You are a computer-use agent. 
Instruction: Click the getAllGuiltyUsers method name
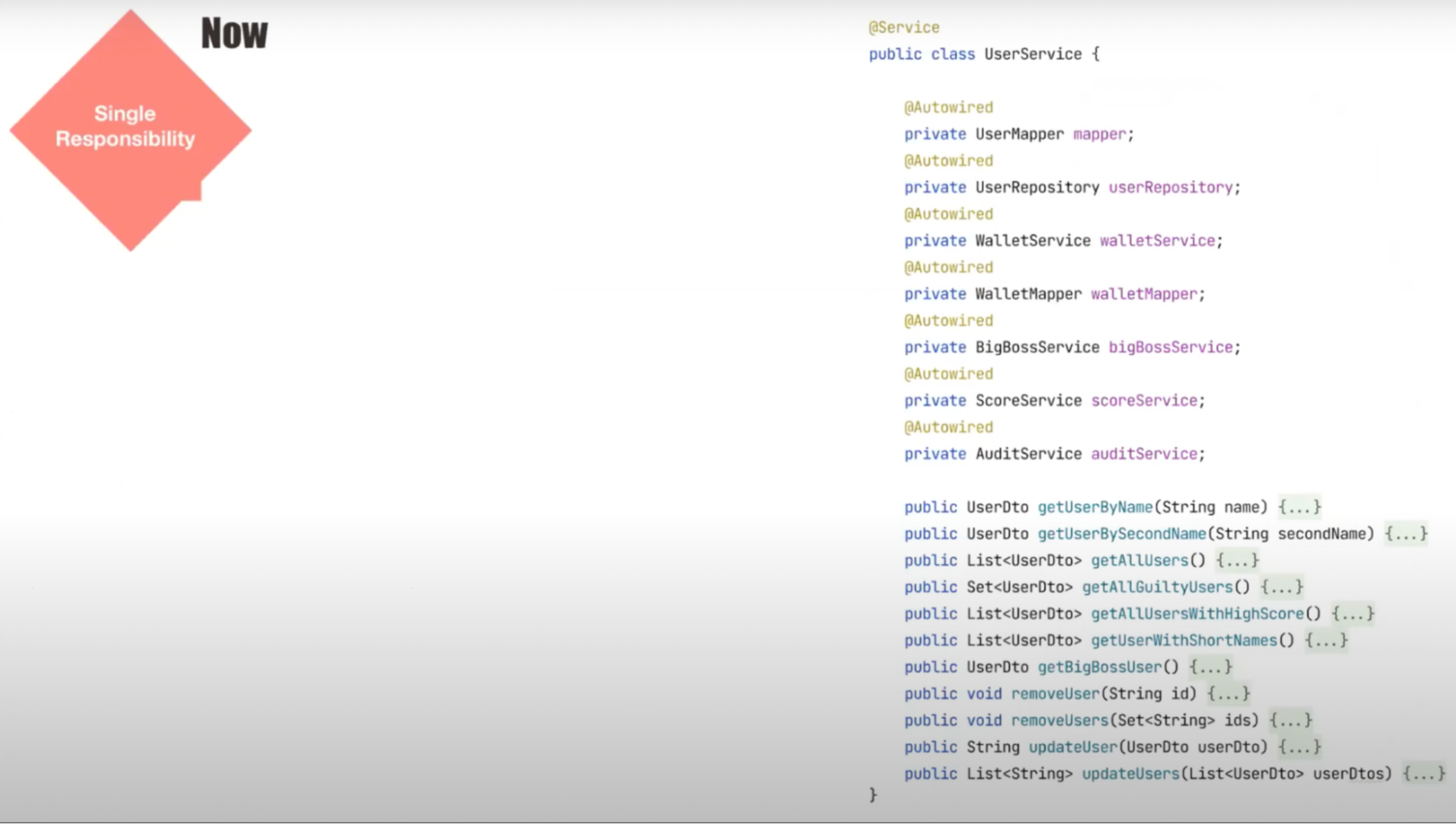pos(1157,587)
